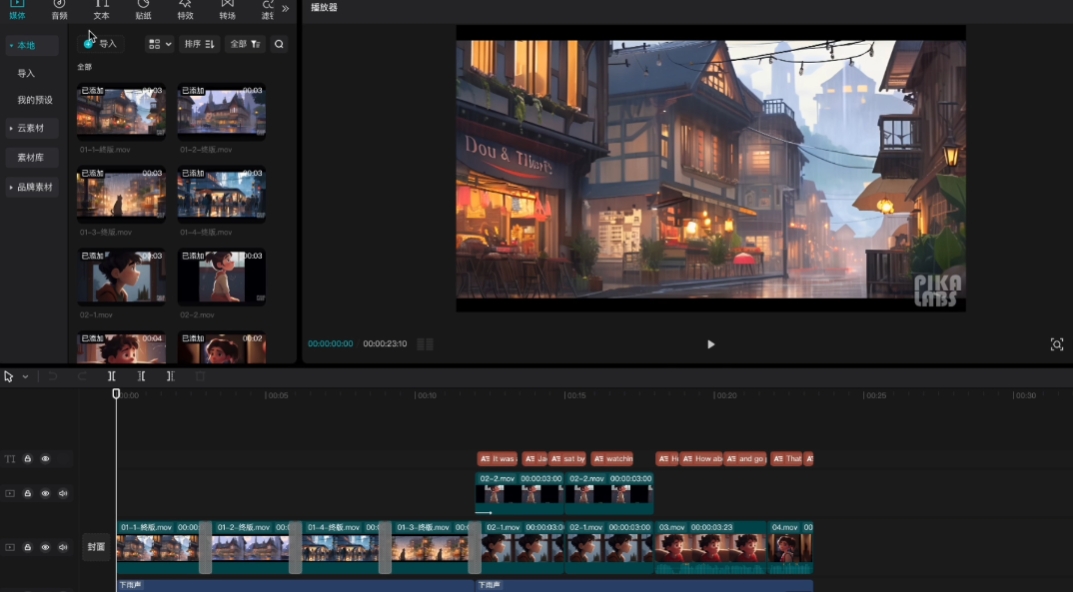This screenshot has height=592, width=1073.
Task: Select 我的预设 my presets
Action: click(x=35, y=100)
